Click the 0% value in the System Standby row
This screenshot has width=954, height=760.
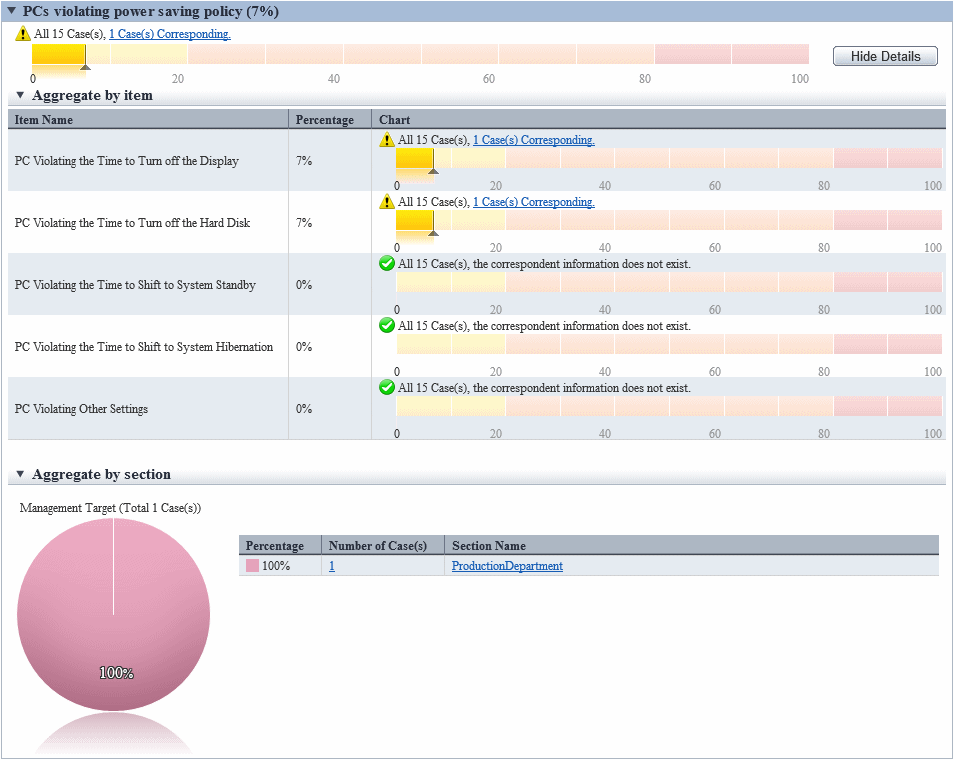coord(304,285)
